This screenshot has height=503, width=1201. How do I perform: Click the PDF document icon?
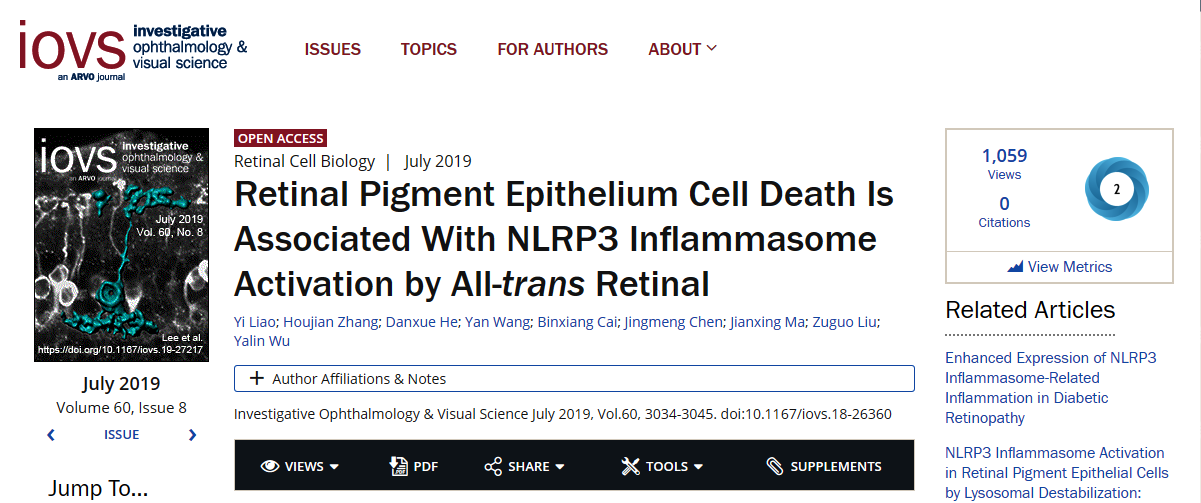click(x=398, y=466)
